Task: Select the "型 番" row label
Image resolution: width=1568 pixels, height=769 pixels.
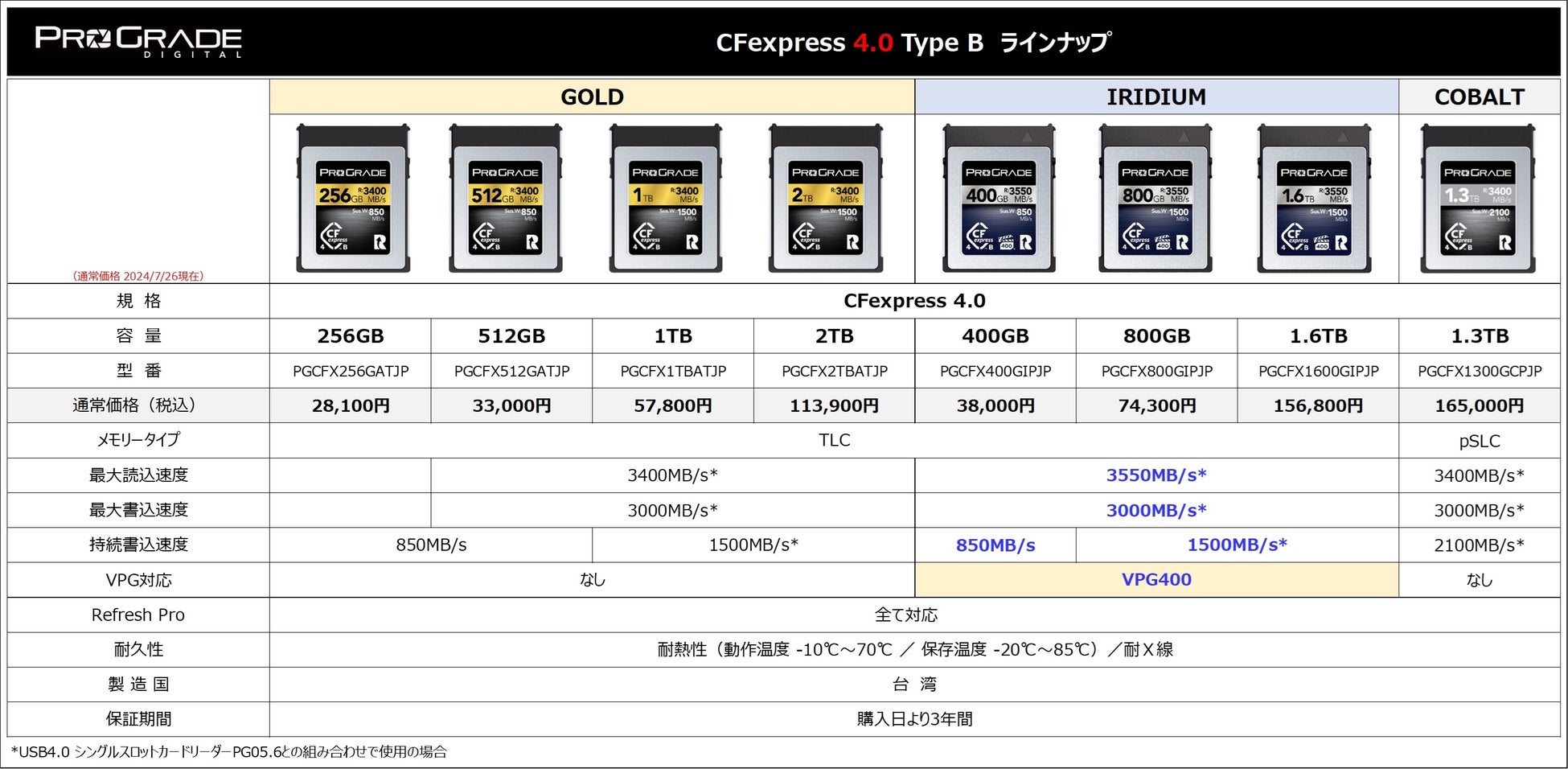Action: tap(138, 371)
